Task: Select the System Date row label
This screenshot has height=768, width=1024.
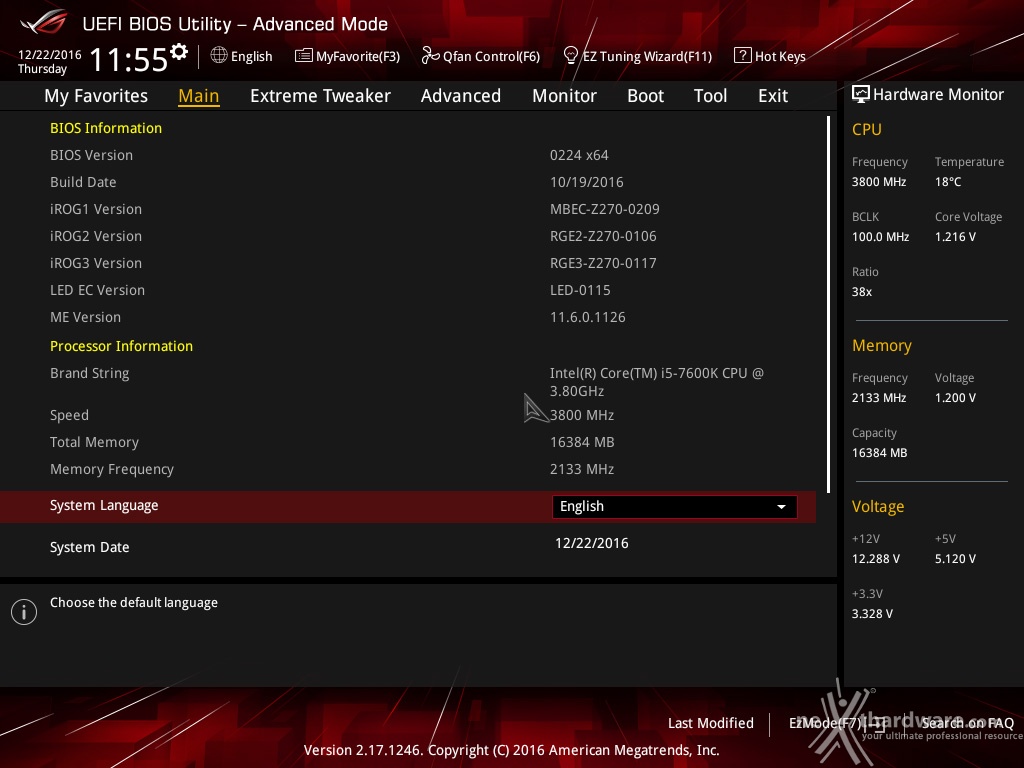Action: (x=89, y=547)
